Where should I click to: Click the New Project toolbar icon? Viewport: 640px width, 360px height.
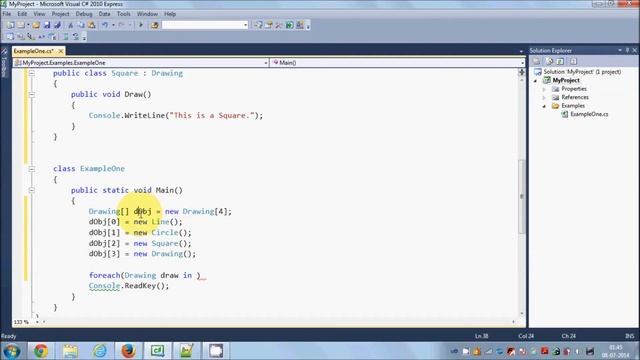click(x=10, y=25)
